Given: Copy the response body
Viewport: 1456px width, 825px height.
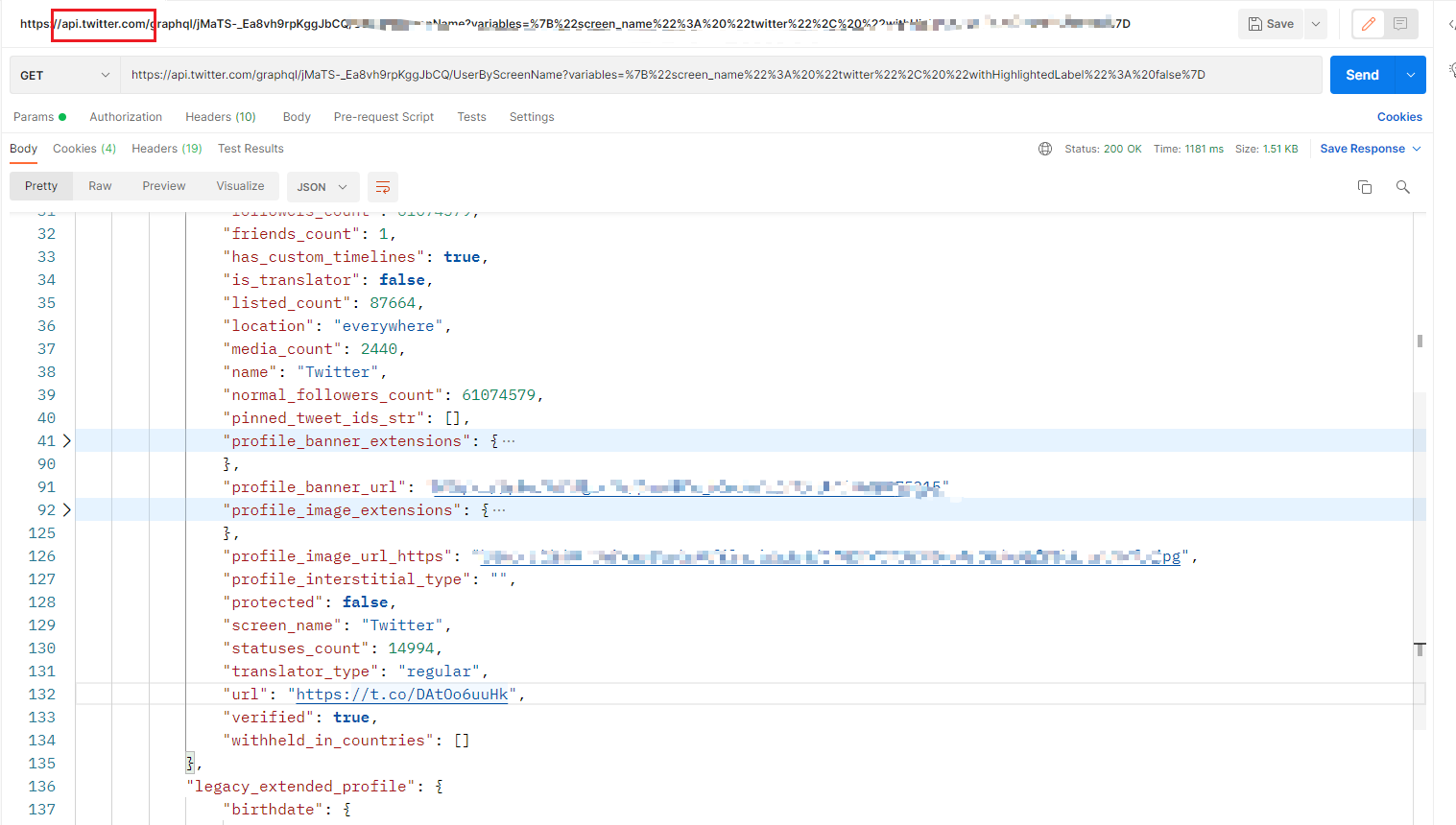Looking at the screenshot, I should pyautogui.click(x=1364, y=187).
